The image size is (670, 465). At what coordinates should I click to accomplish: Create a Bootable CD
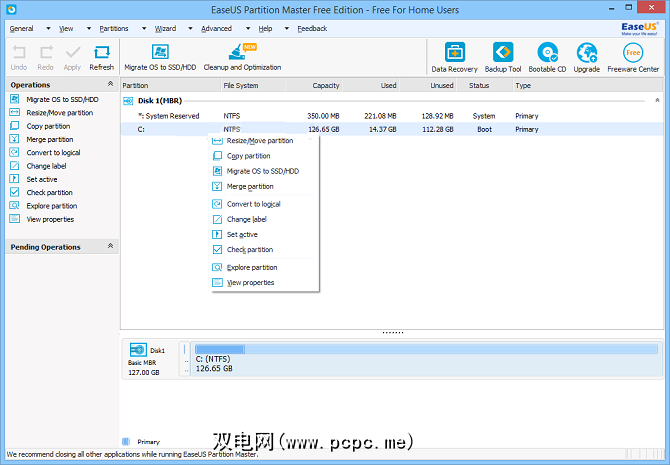pos(547,58)
